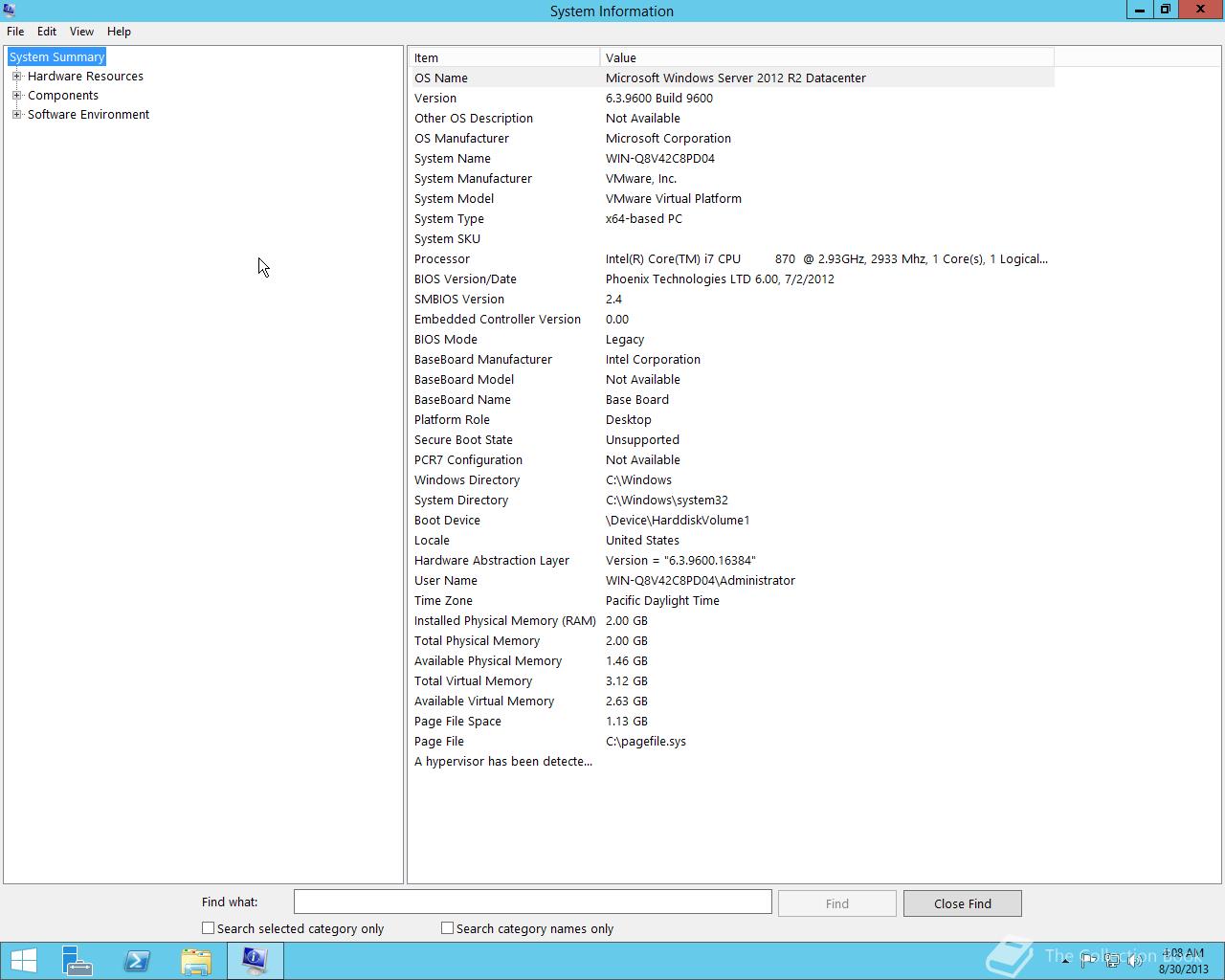Click the Close Find button
This screenshot has width=1225, height=980.
click(963, 903)
